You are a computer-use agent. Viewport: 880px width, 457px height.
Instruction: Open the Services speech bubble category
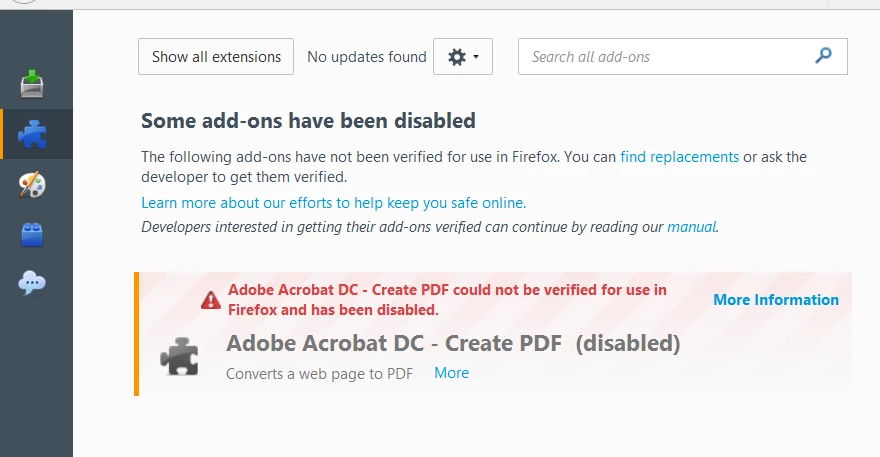[32, 283]
